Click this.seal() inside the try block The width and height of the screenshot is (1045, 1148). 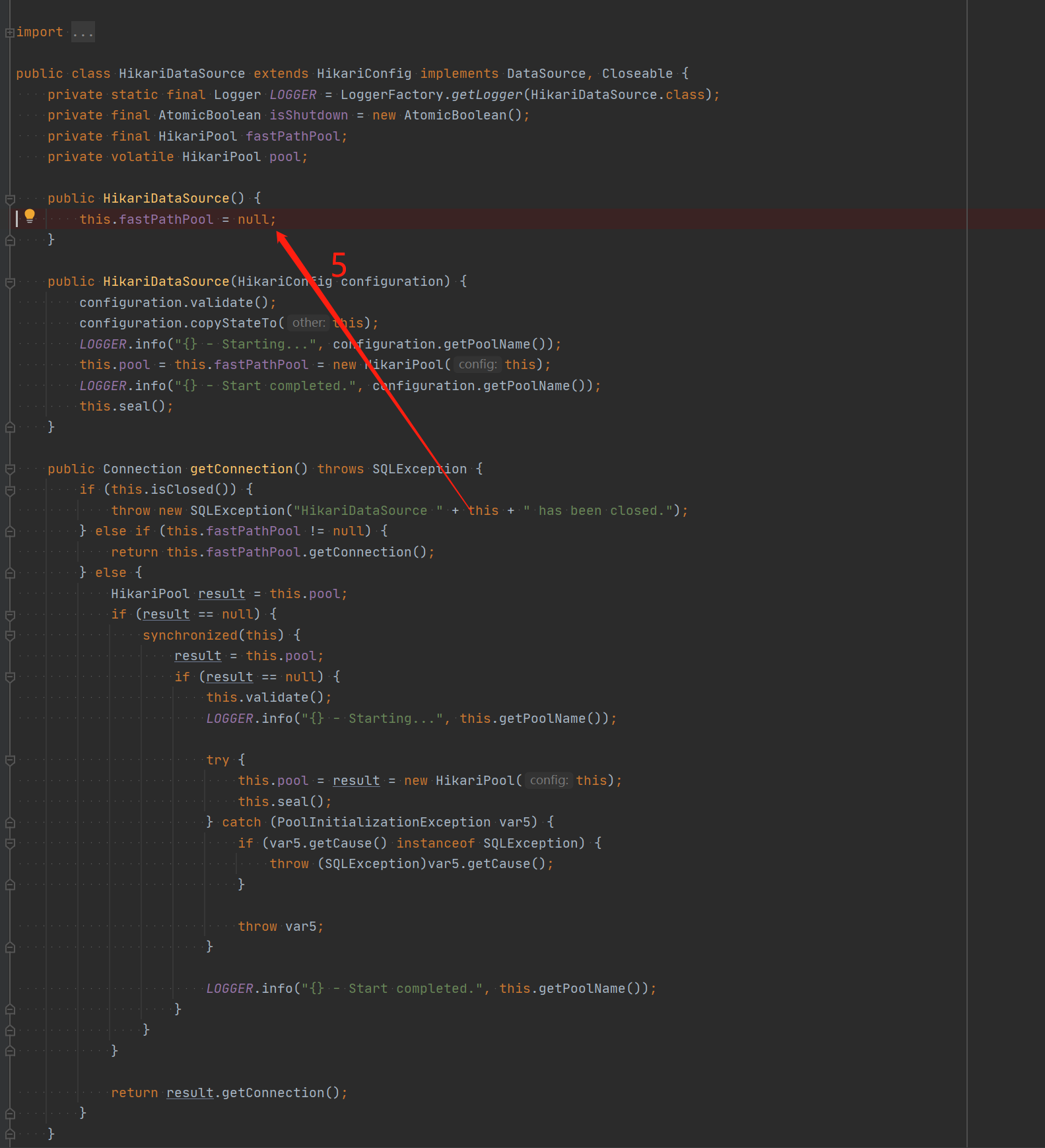click(285, 801)
